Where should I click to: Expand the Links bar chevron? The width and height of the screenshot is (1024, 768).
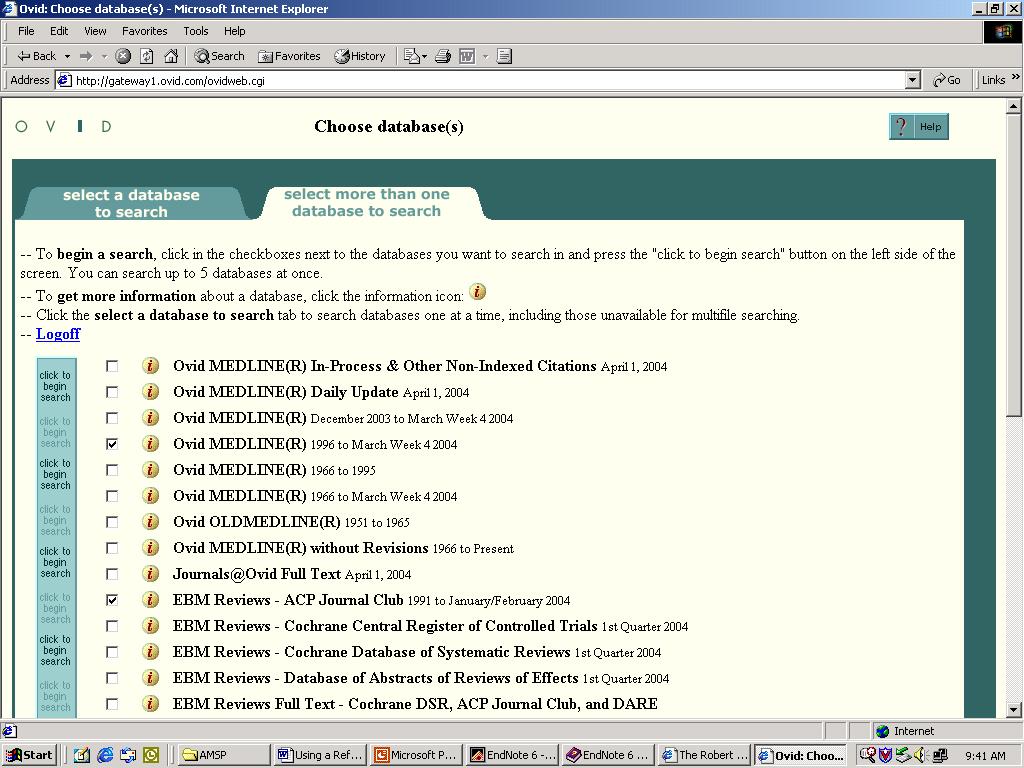(x=1016, y=77)
